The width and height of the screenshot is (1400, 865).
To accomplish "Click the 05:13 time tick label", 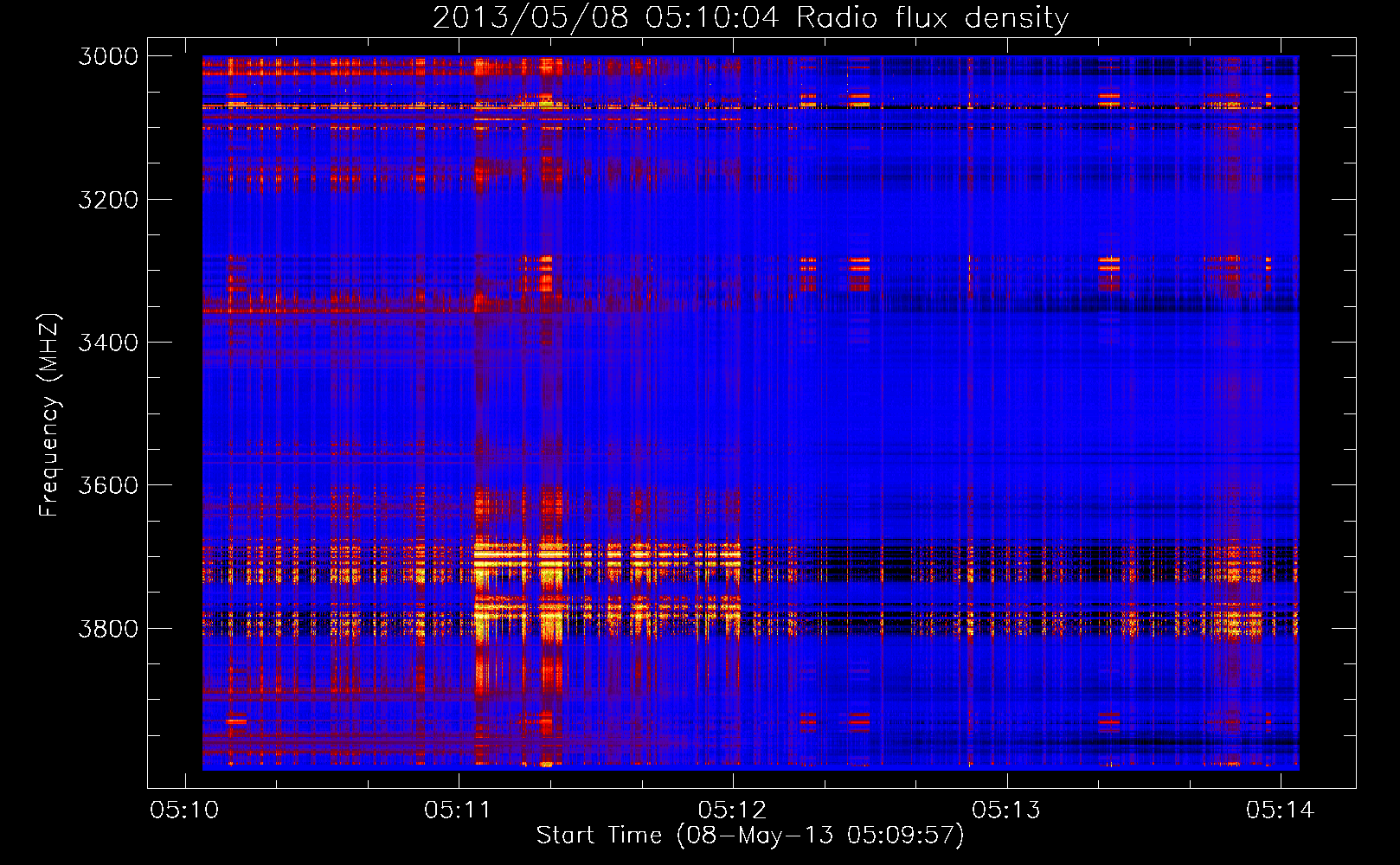I will point(1006,810).
